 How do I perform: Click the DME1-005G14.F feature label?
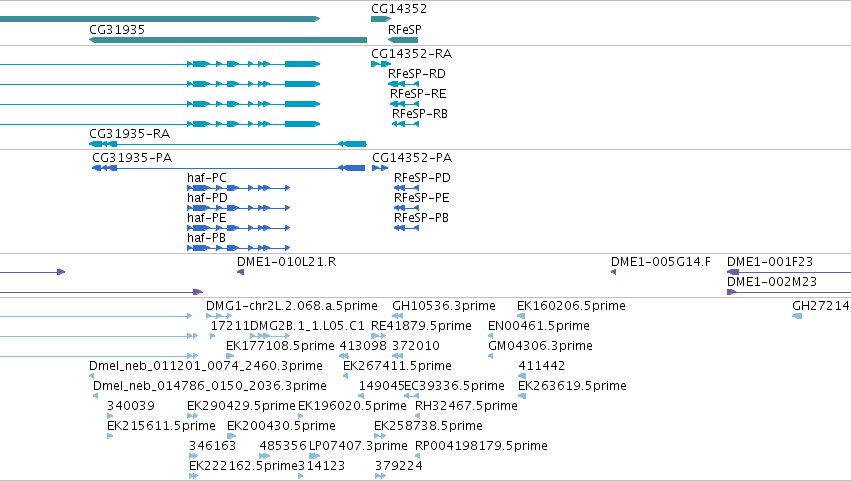click(x=661, y=262)
